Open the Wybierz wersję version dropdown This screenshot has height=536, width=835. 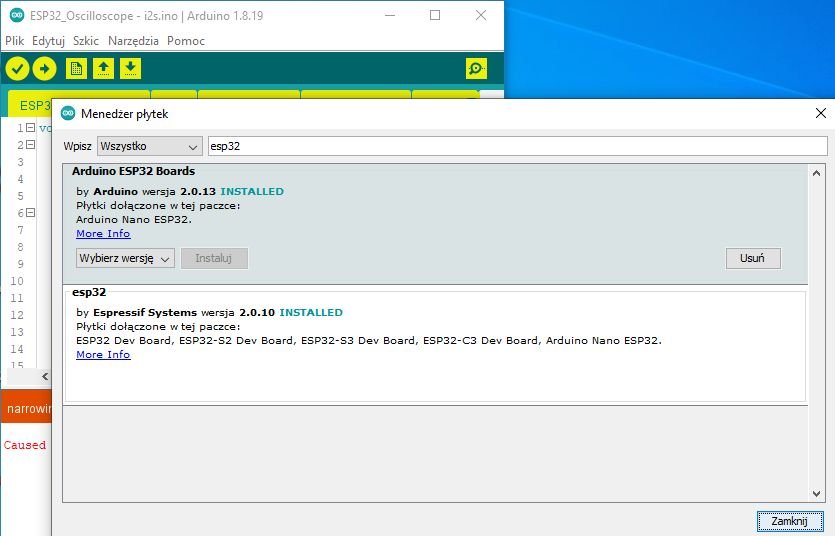125,258
